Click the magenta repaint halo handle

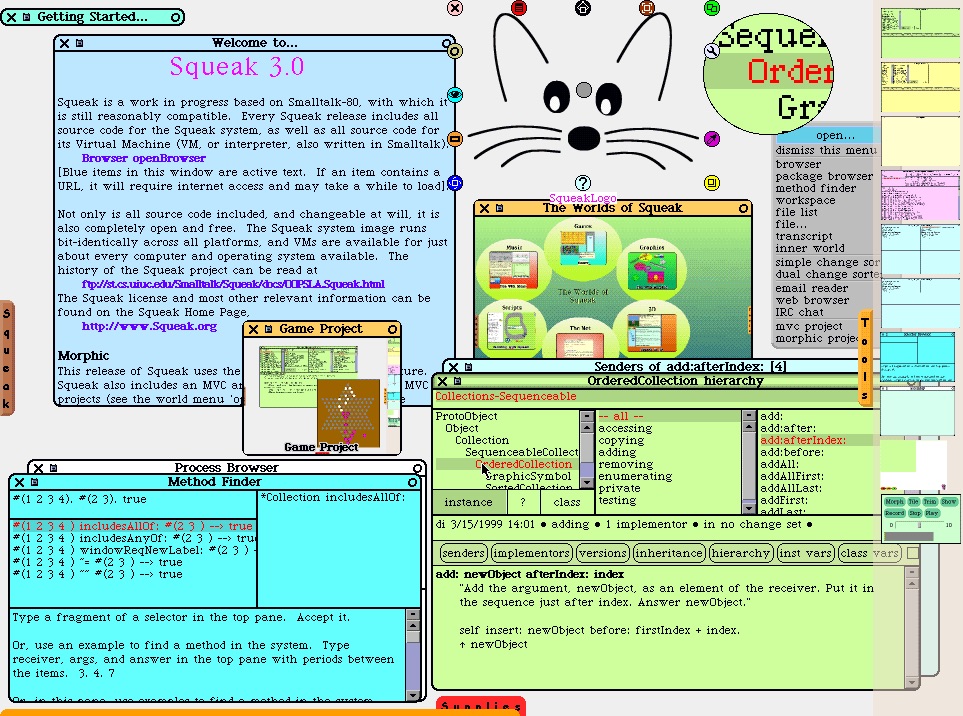(x=712, y=138)
